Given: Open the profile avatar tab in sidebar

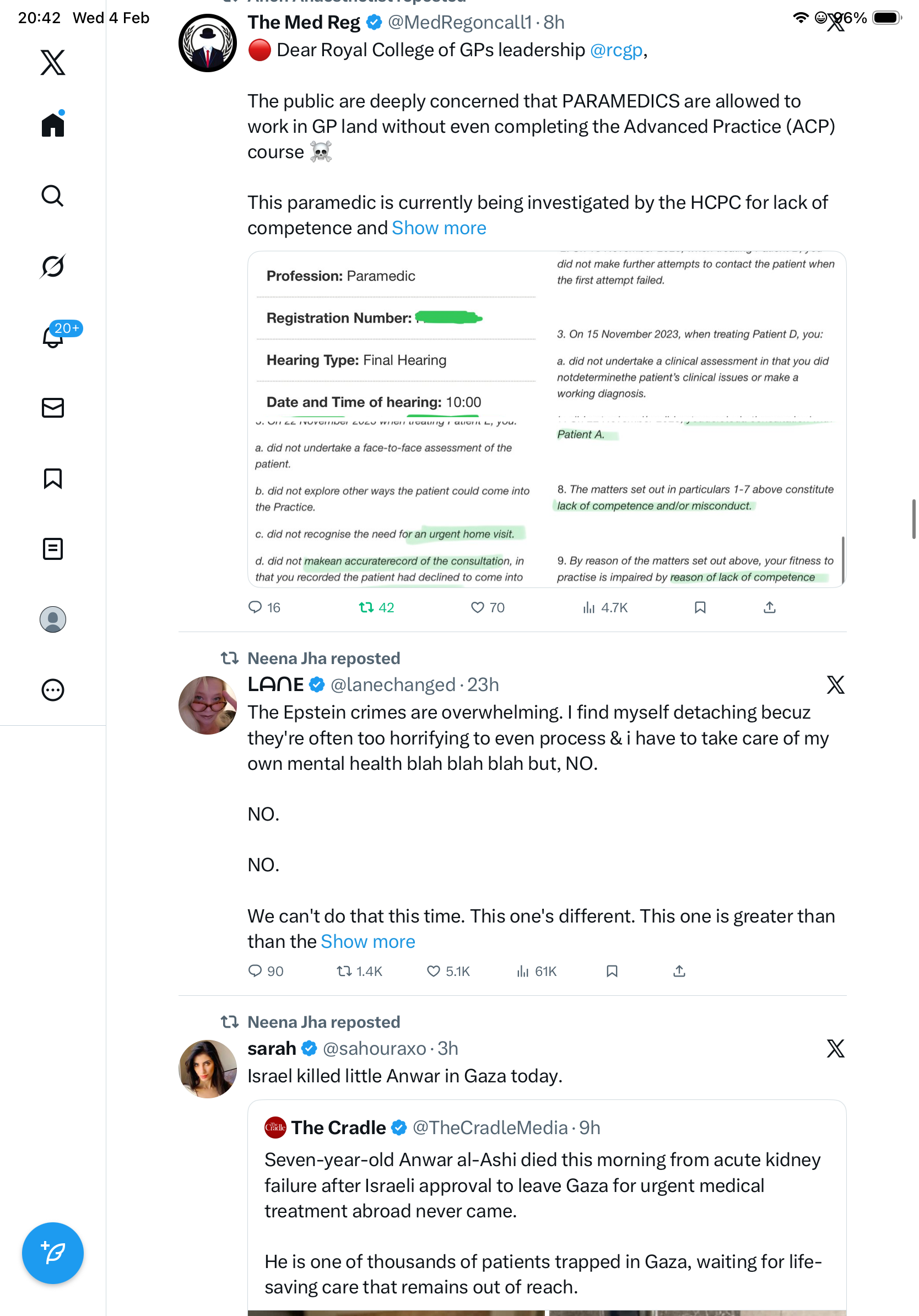Looking at the screenshot, I should click(x=53, y=619).
